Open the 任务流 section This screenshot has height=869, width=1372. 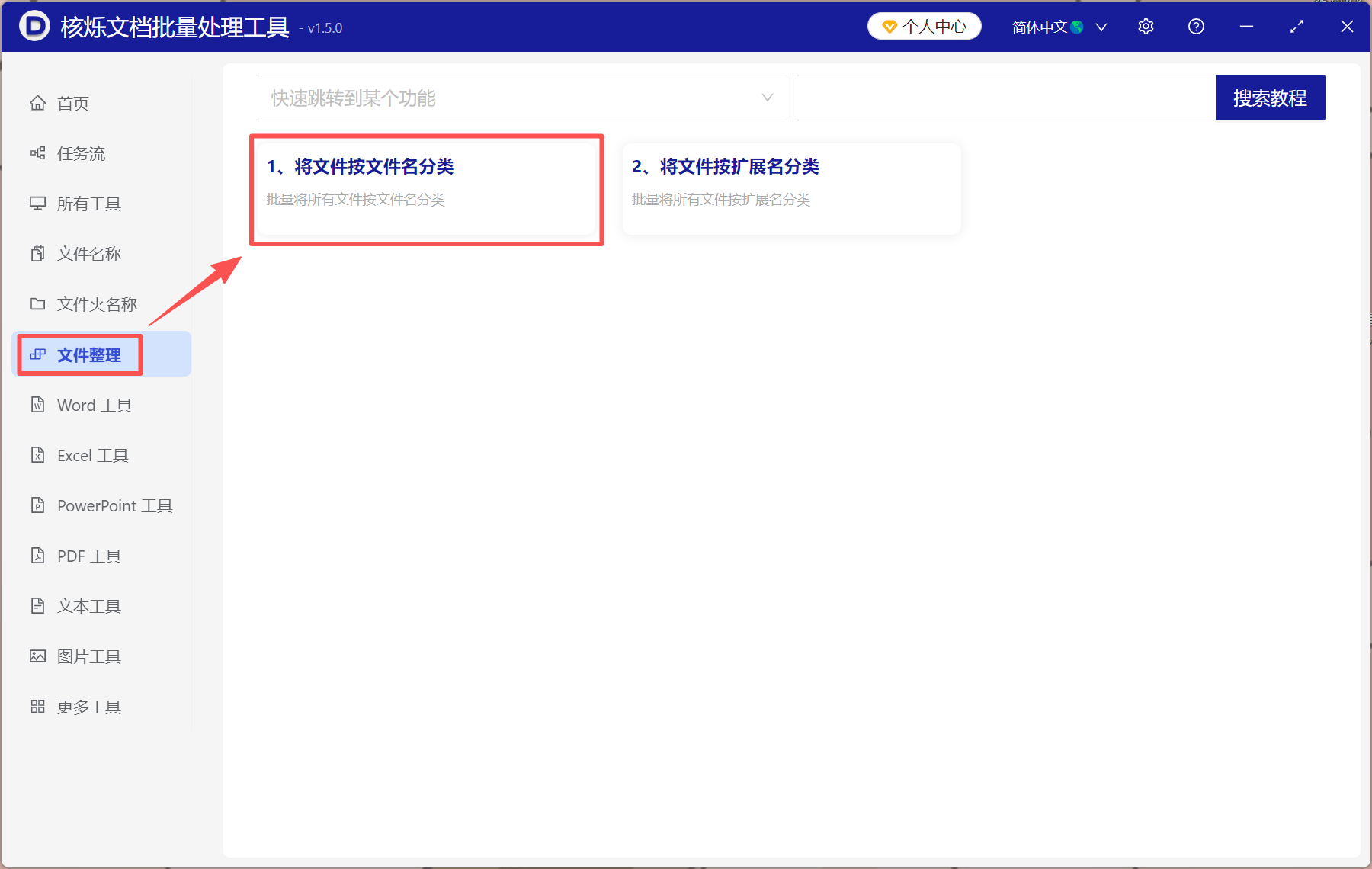80,153
